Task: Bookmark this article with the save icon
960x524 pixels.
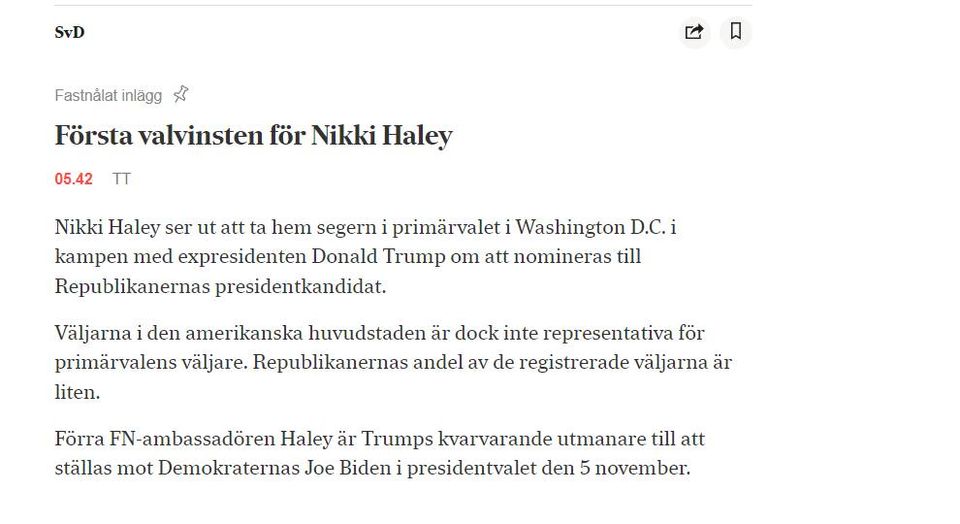Action: point(736,32)
